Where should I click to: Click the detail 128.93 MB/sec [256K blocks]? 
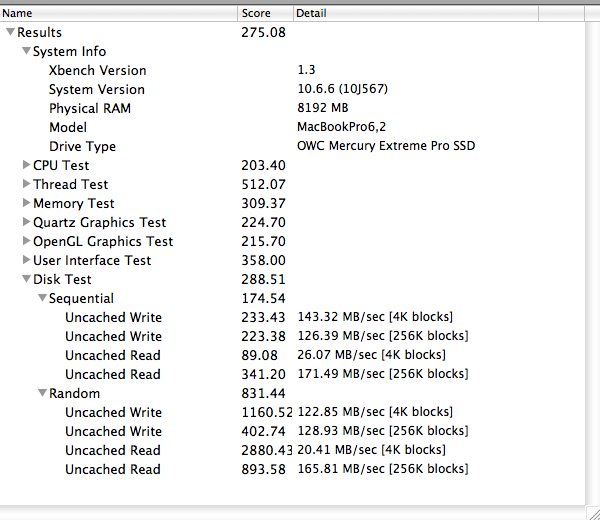pyautogui.click(x=383, y=431)
